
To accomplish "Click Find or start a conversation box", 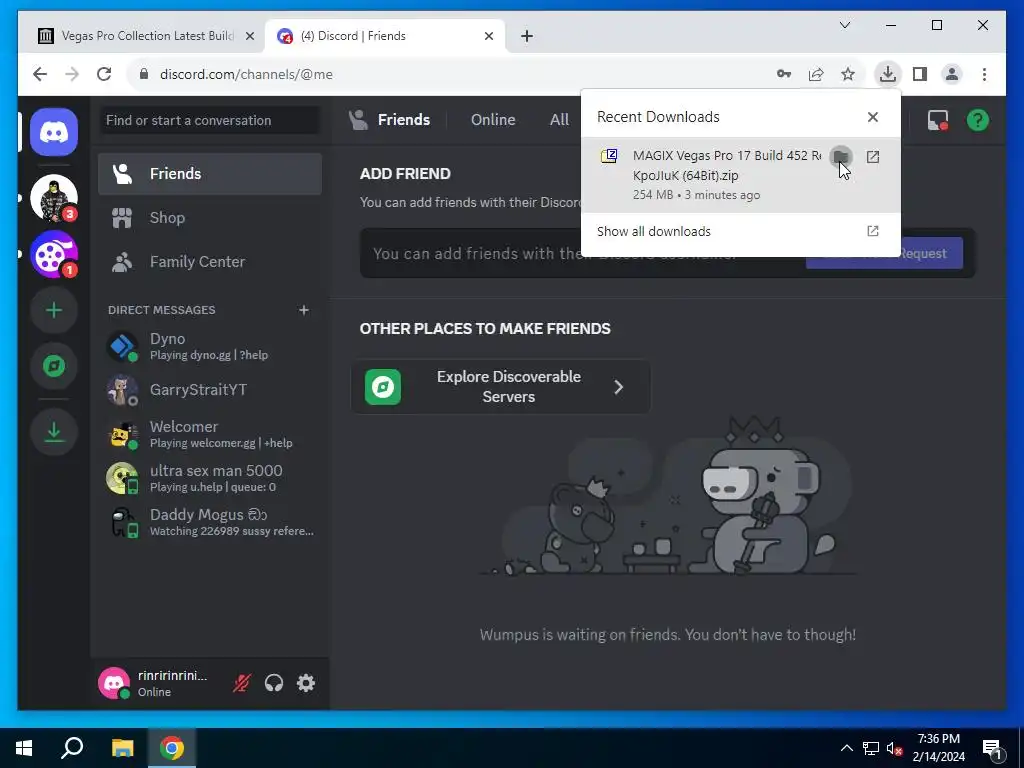I will point(210,120).
